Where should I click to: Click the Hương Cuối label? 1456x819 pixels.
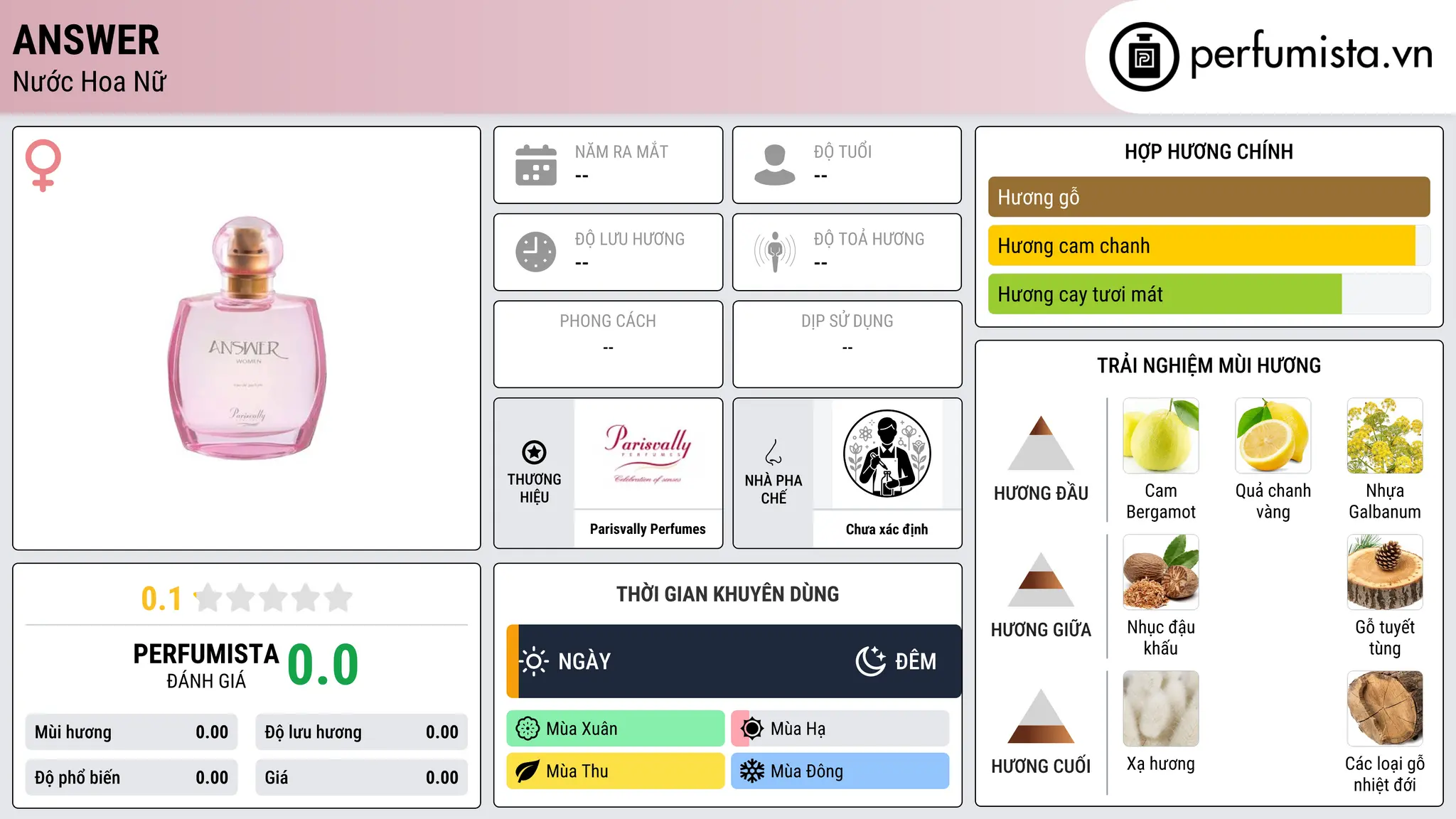coord(1041,766)
